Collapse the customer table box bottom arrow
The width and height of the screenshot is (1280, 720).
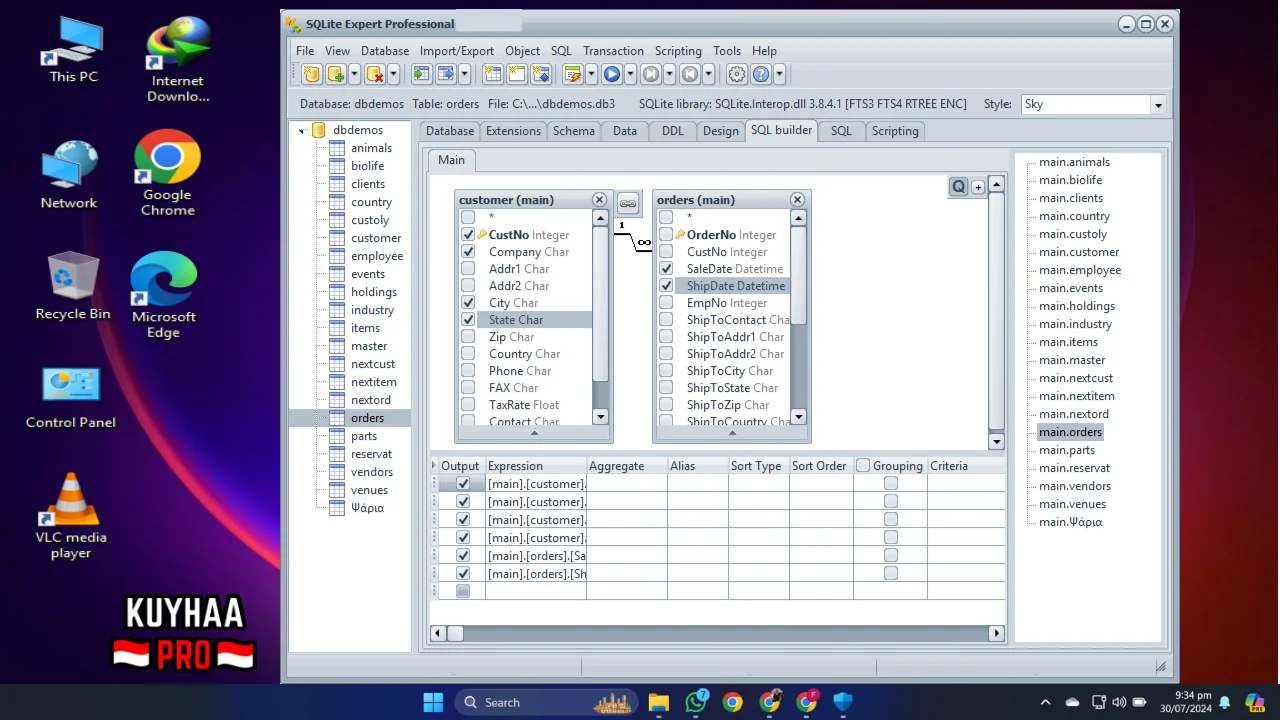(x=533, y=434)
